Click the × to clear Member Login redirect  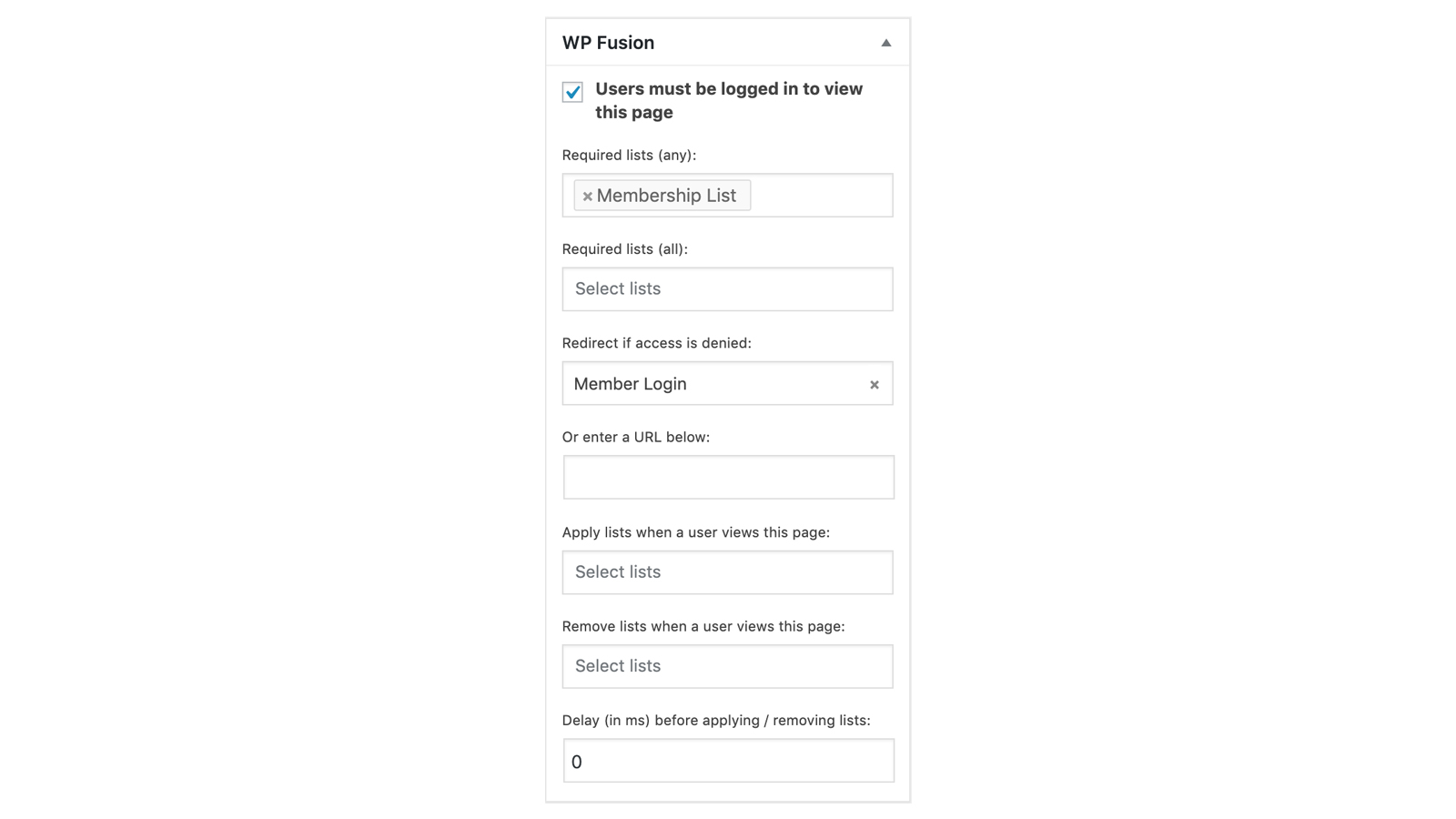[x=875, y=384]
